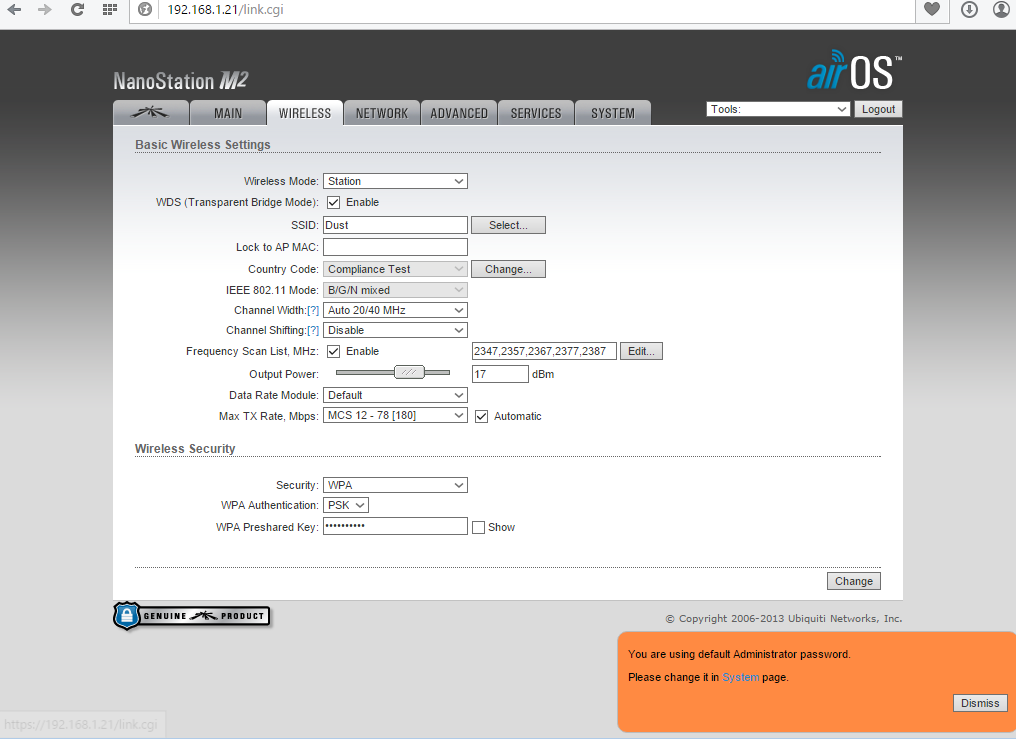This screenshot has height=739, width=1016.
Task: Click the frequency scan list field
Action: (544, 351)
